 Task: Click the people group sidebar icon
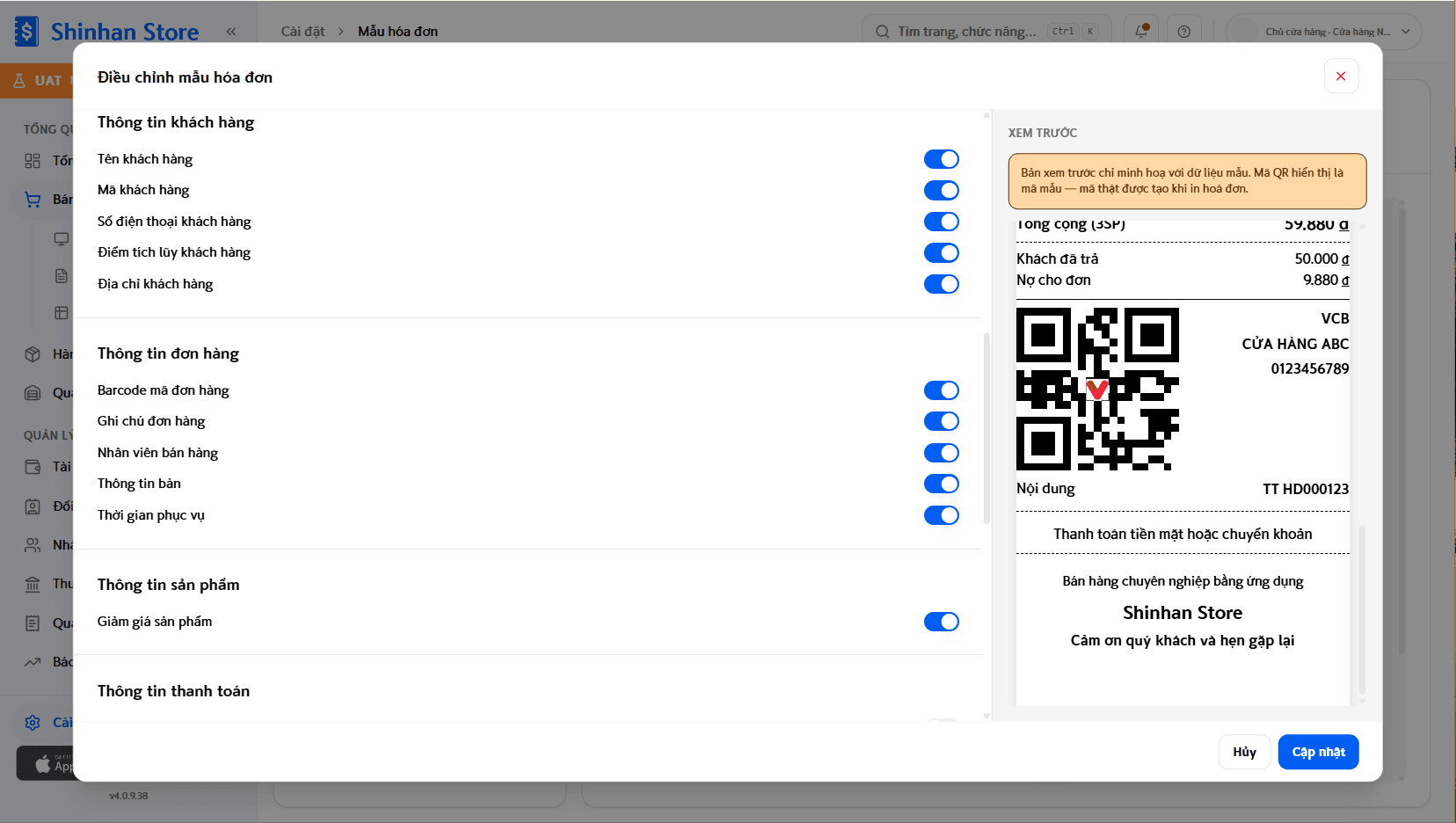(33, 545)
